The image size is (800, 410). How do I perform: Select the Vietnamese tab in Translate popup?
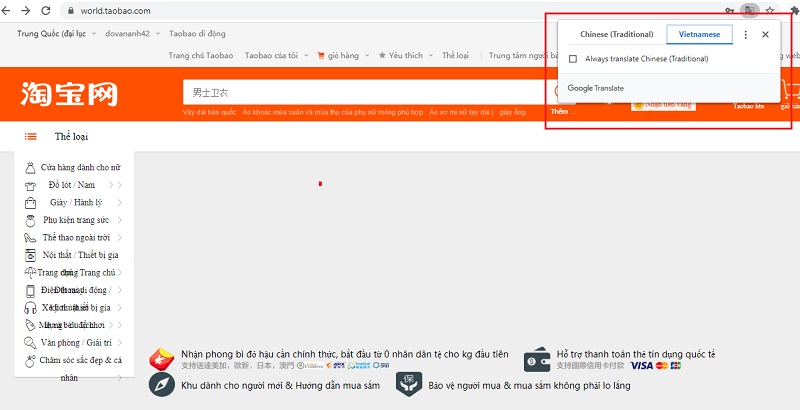699,35
